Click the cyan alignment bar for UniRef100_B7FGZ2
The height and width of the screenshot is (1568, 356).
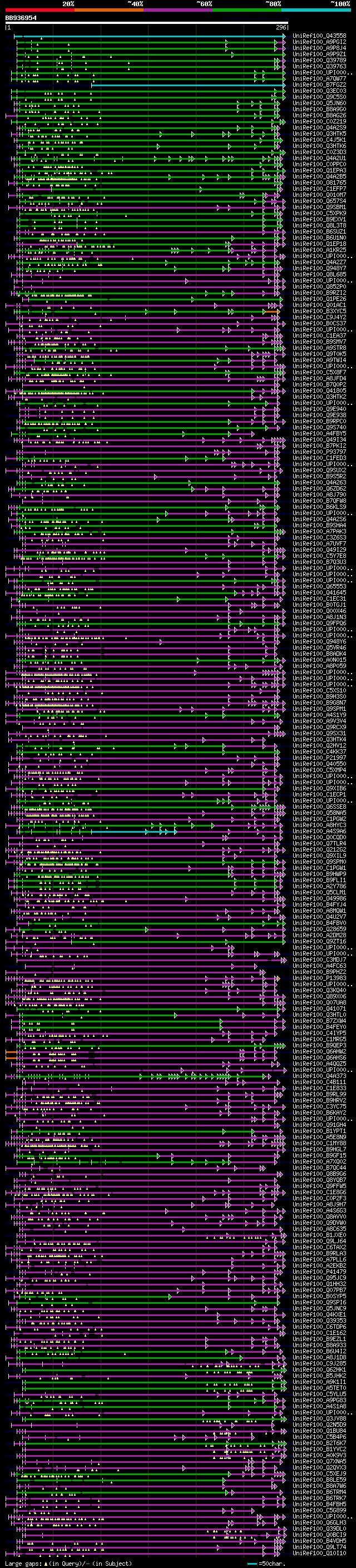[187, 85]
